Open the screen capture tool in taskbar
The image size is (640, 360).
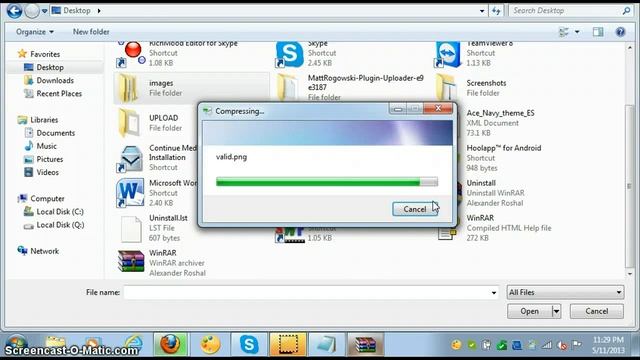pyautogui.click(x=288, y=344)
